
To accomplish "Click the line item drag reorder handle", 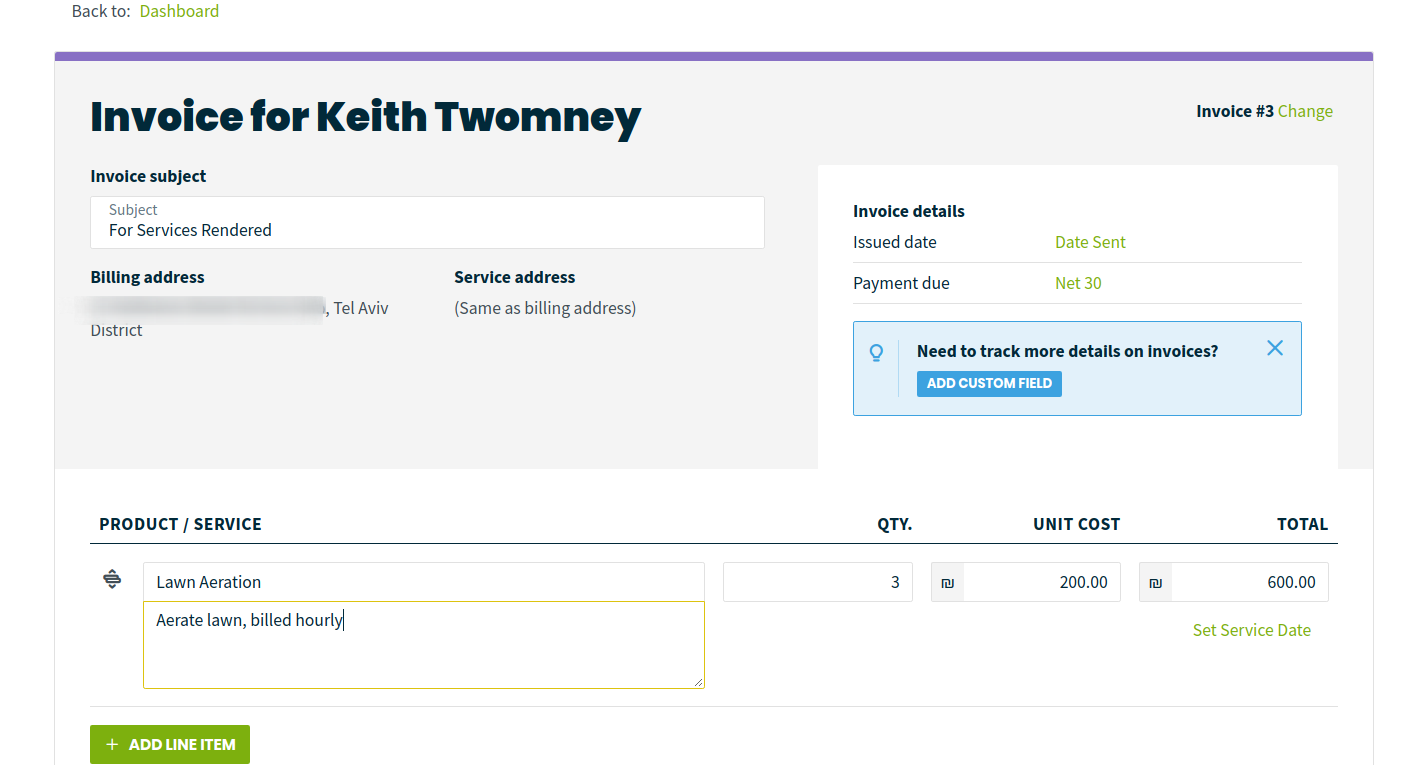I will click(x=112, y=579).
